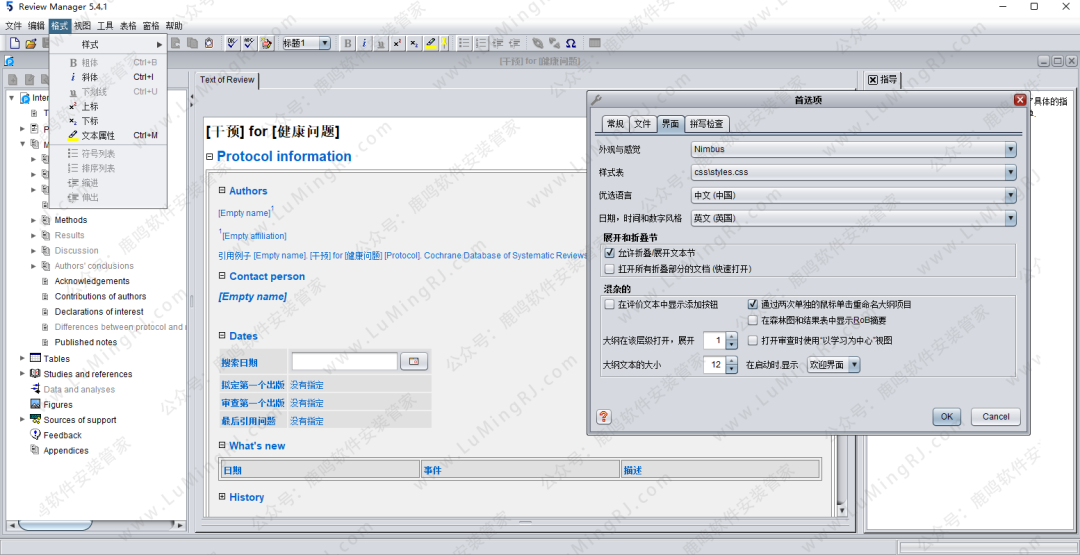The height and width of the screenshot is (555, 1080).
Task: Click the Open folder toolbar icon
Action: pyautogui.click(x=31, y=43)
